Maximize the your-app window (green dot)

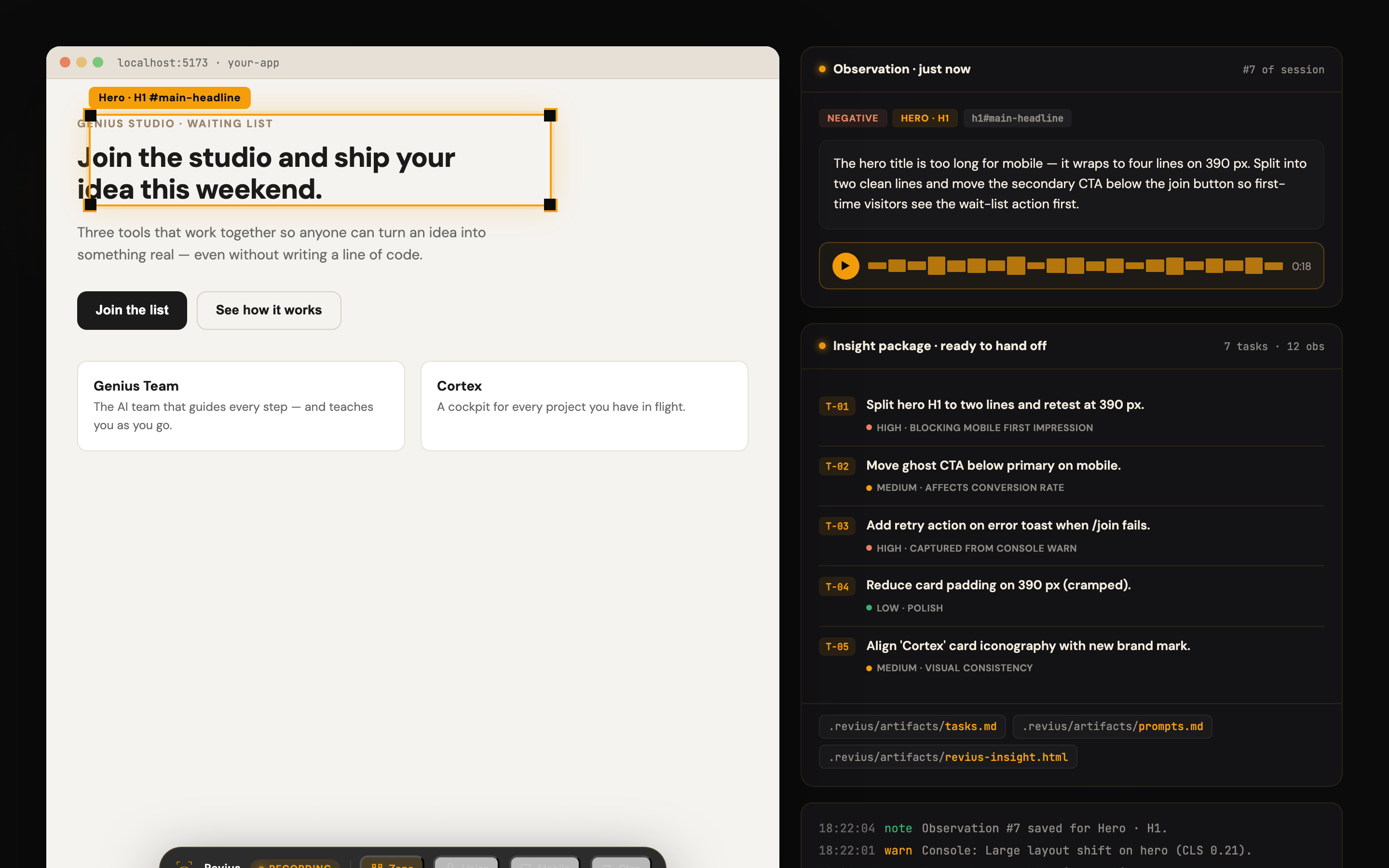coord(98,62)
